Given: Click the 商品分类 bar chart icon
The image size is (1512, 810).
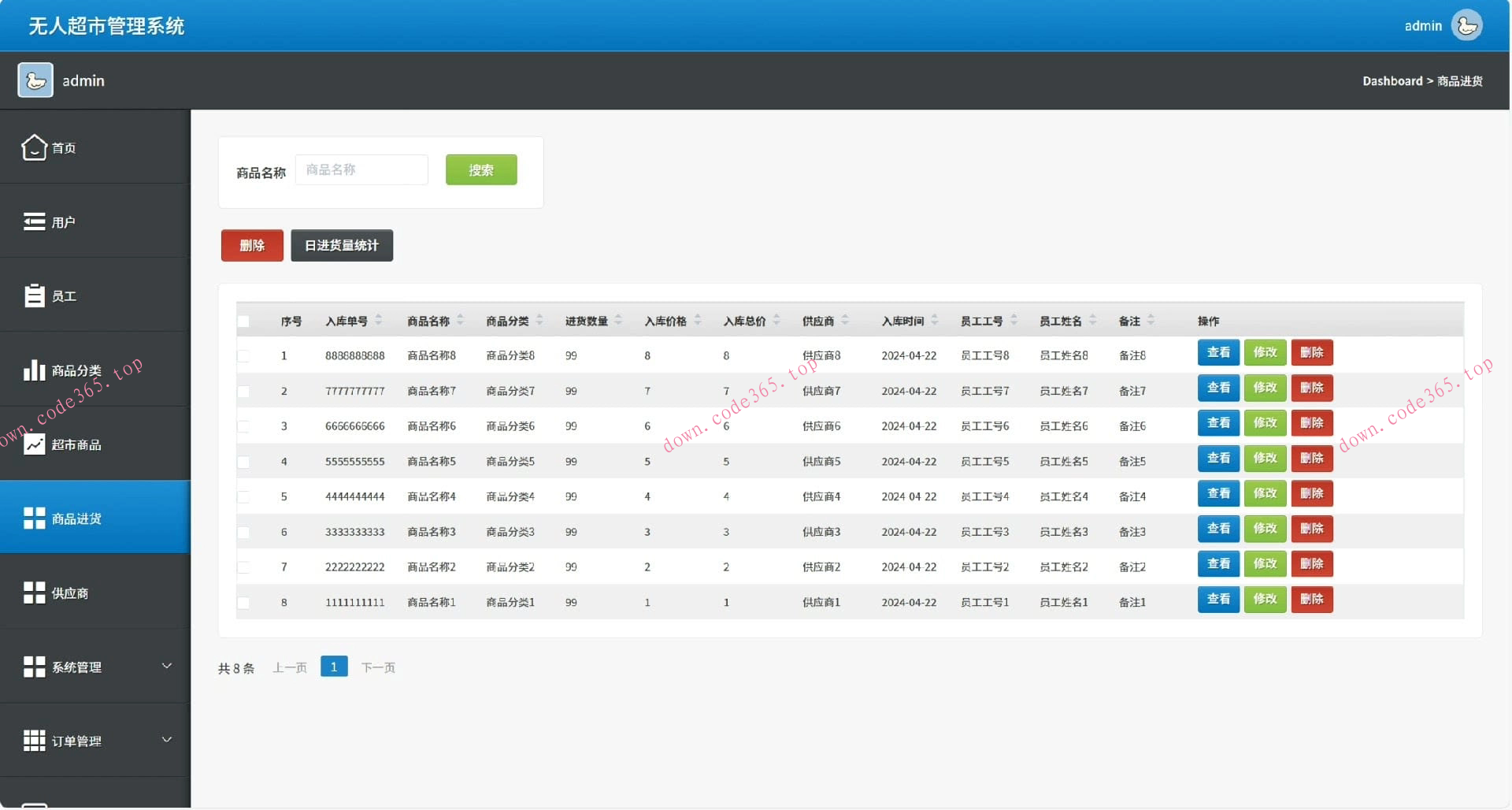Looking at the screenshot, I should 34,370.
